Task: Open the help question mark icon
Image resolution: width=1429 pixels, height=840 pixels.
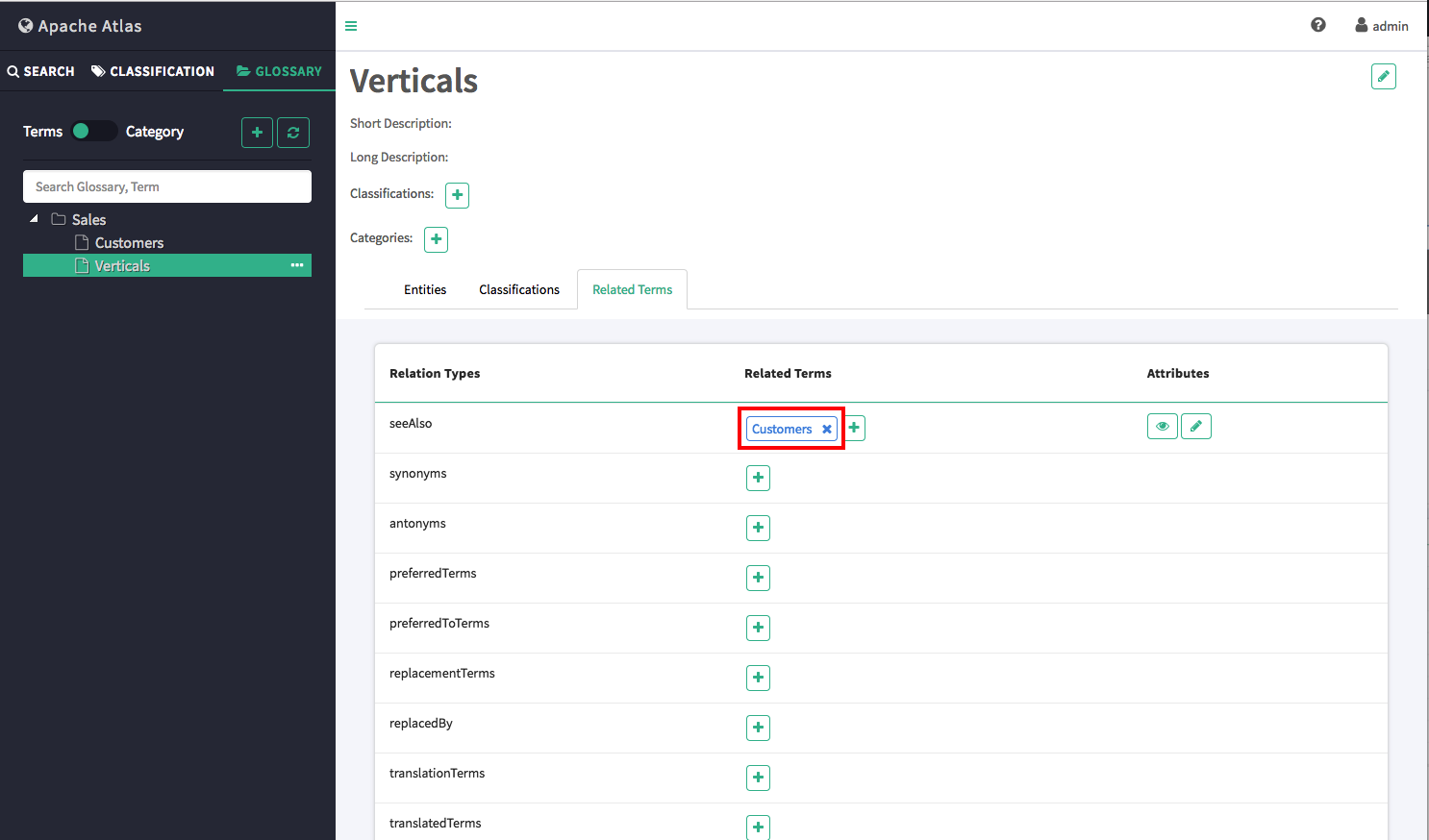Action: pyautogui.click(x=1317, y=25)
